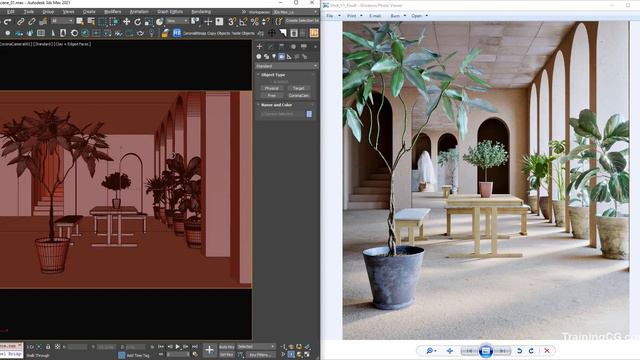This screenshot has width=640, height=360.
Task: Click the Set Key button
Action: point(227,355)
